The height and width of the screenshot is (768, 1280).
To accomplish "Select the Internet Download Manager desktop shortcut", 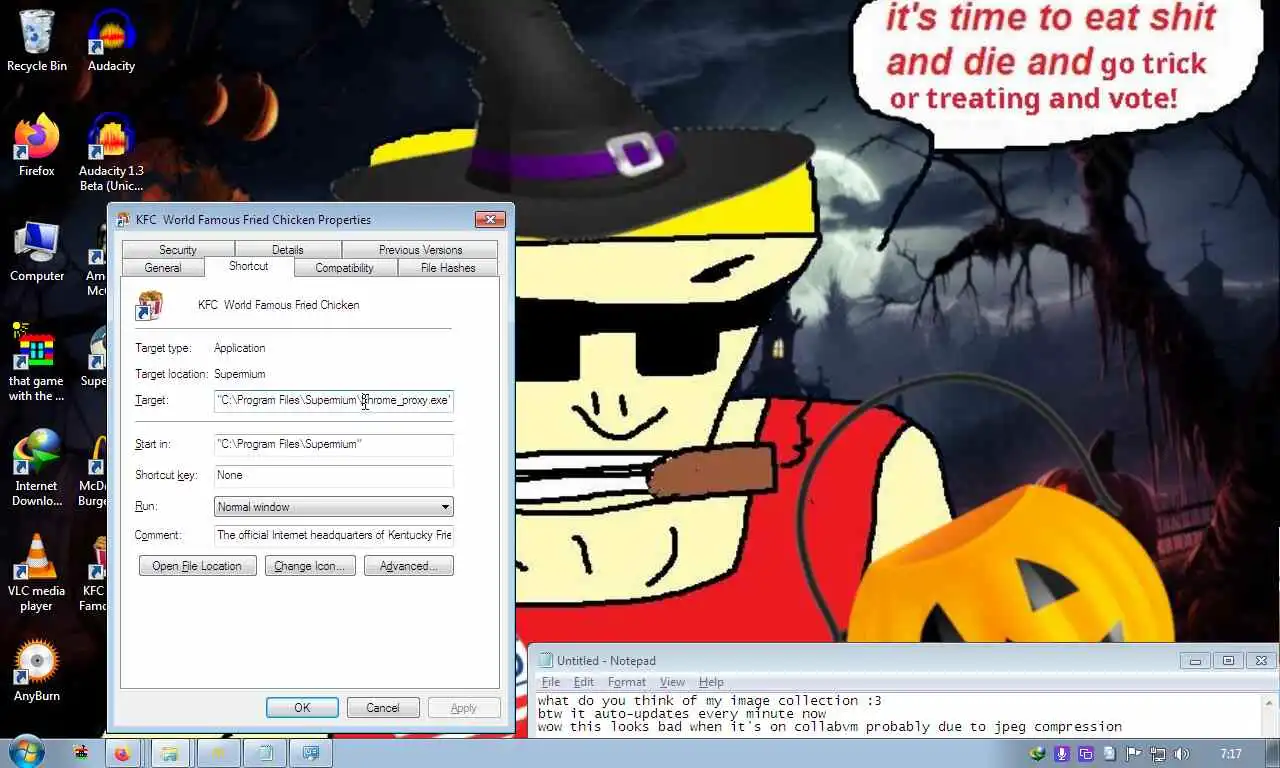I will point(37,467).
